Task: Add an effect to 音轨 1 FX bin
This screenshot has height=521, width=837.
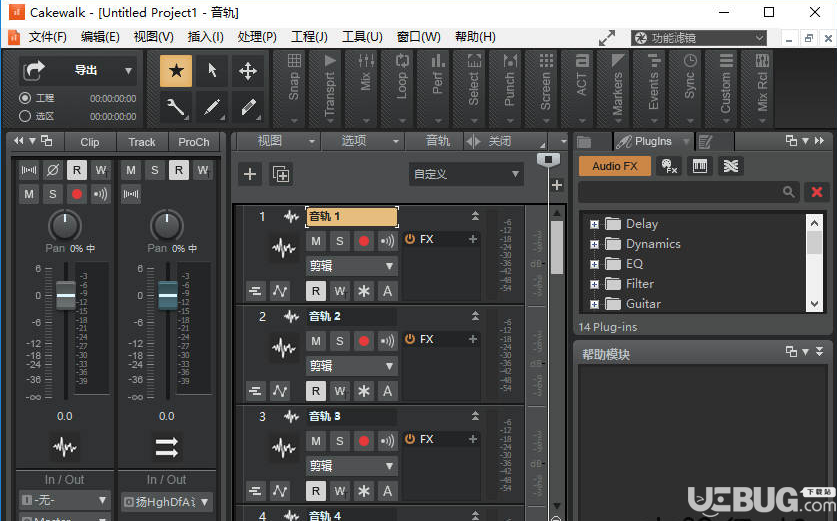Action: click(472, 239)
